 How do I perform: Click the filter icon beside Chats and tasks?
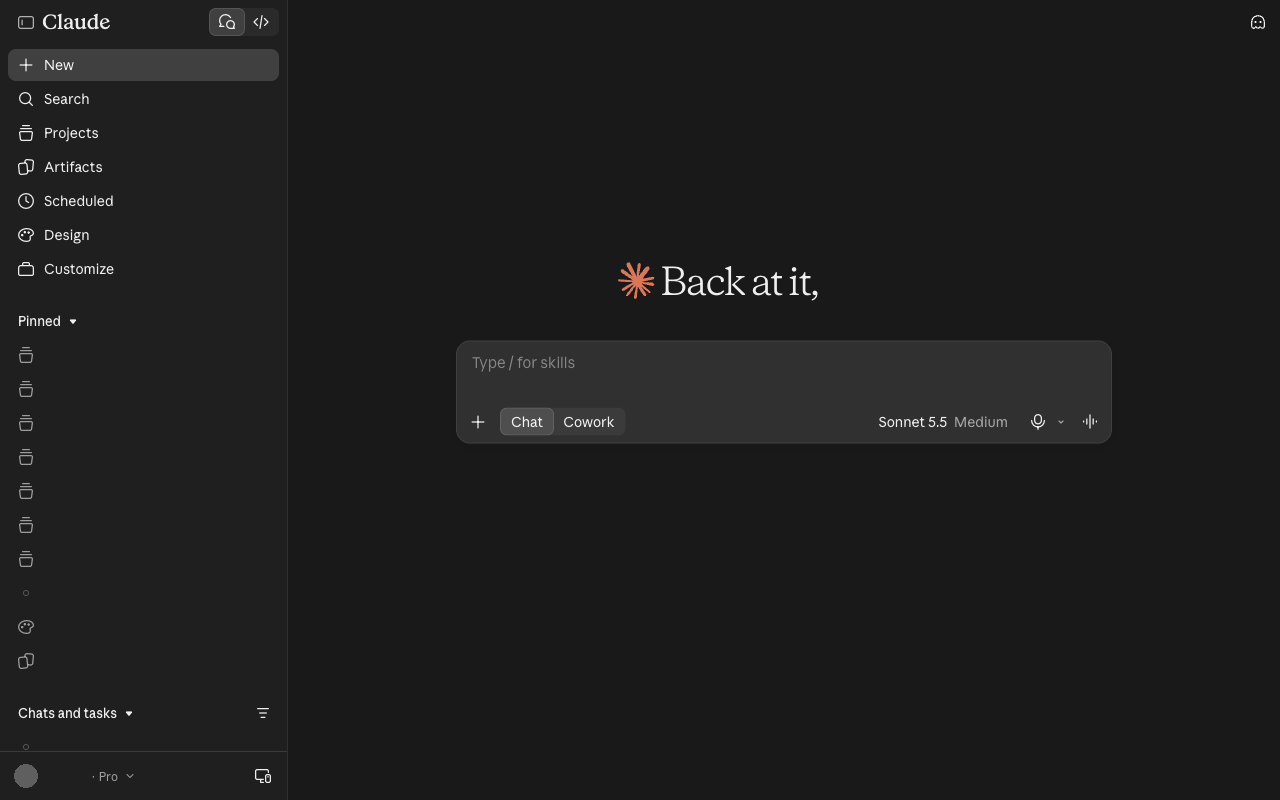pos(263,713)
